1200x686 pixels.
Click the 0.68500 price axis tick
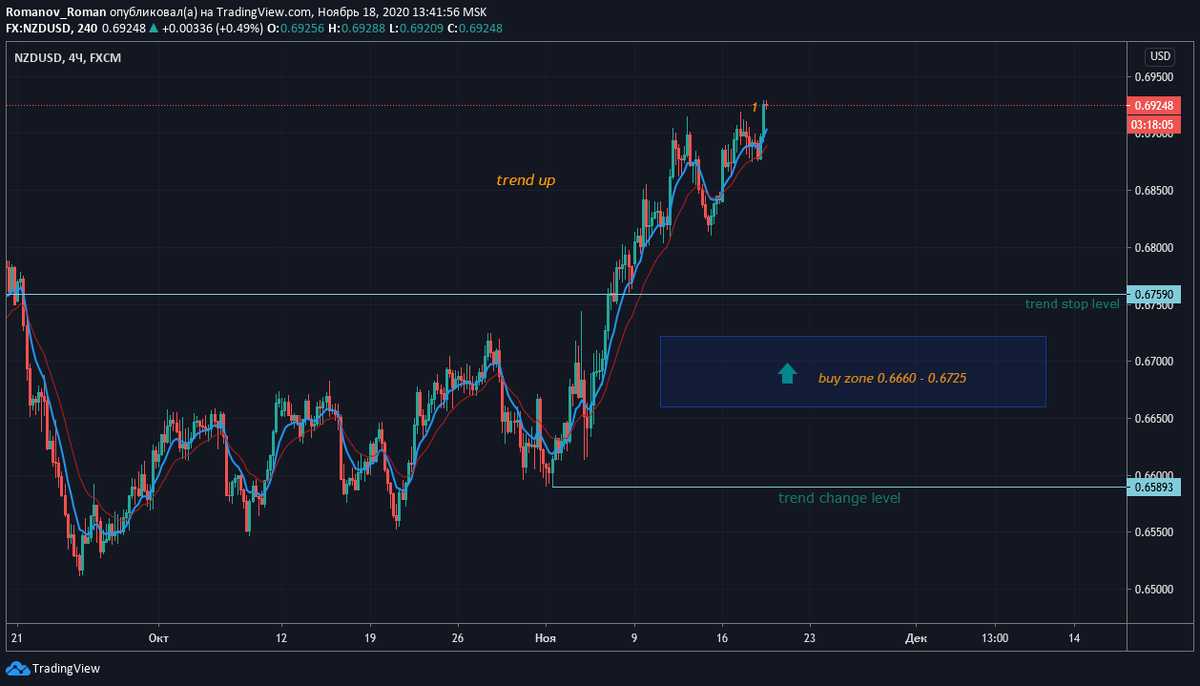pyautogui.click(x=1153, y=190)
